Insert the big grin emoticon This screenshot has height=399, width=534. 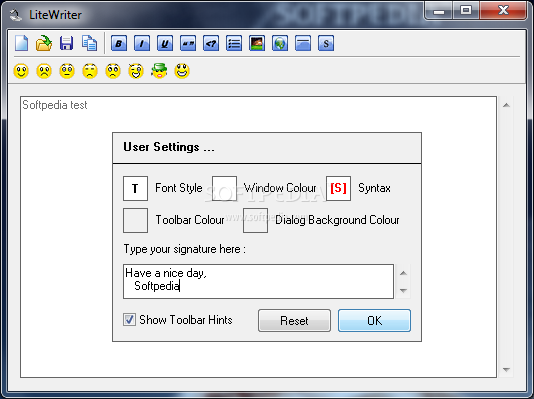(182, 71)
